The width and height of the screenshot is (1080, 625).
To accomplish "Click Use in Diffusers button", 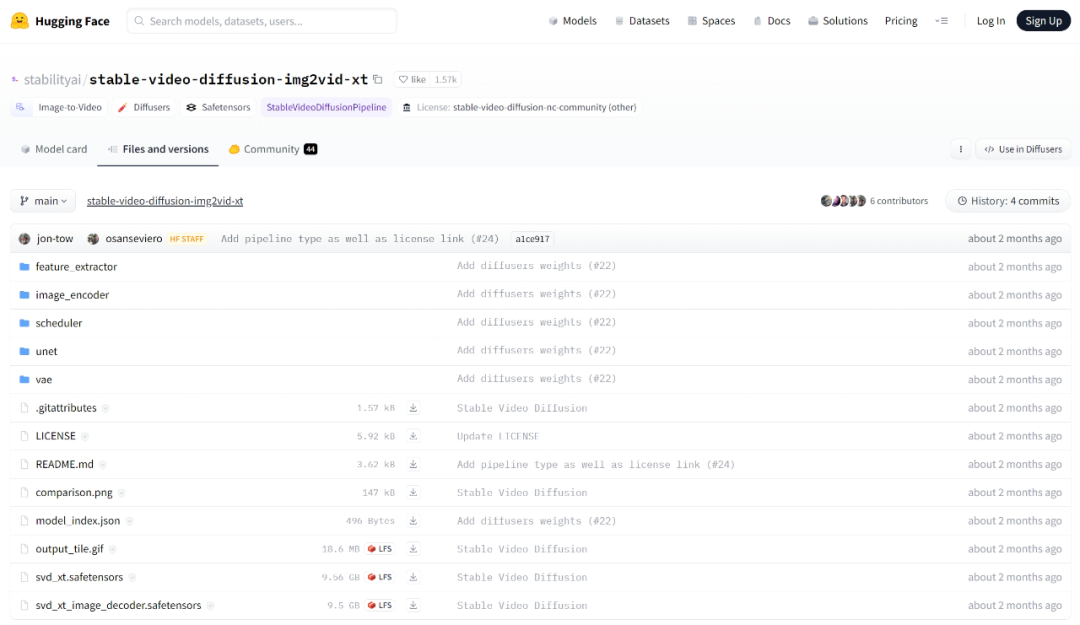I will tap(1023, 150).
